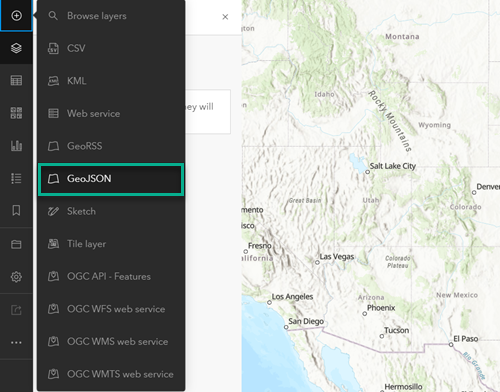Open the Bookmarks icon
The image size is (500, 392).
tap(16, 211)
